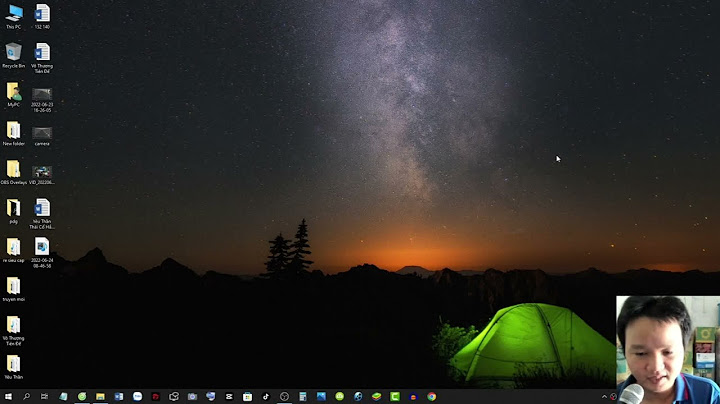Open the green circular browser taskbar icon
The image size is (720, 404).
pos(82,397)
